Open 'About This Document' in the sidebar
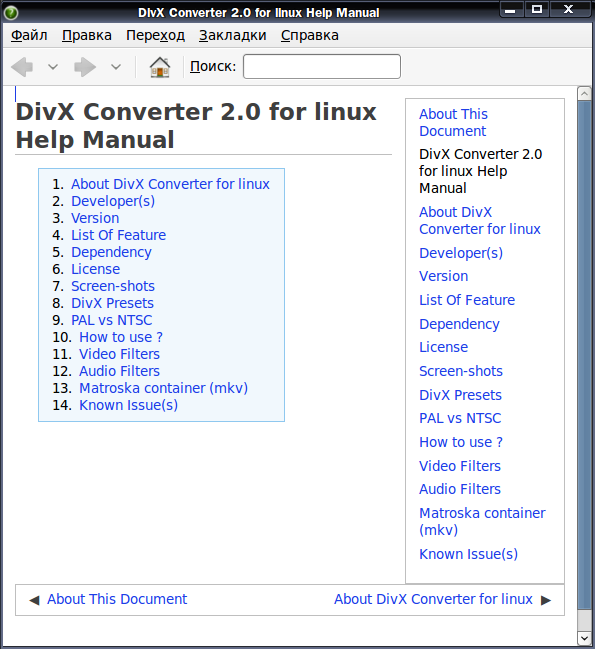Viewport: 595px width, 649px height. click(453, 123)
